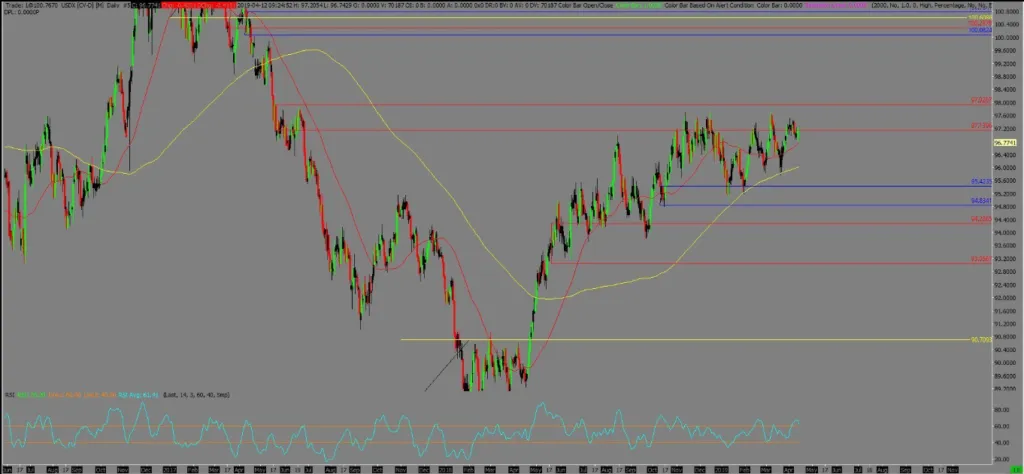This screenshot has height=474, width=1024.
Task: Click the 80.00 RSI scale value
Action: pos(1002,410)
